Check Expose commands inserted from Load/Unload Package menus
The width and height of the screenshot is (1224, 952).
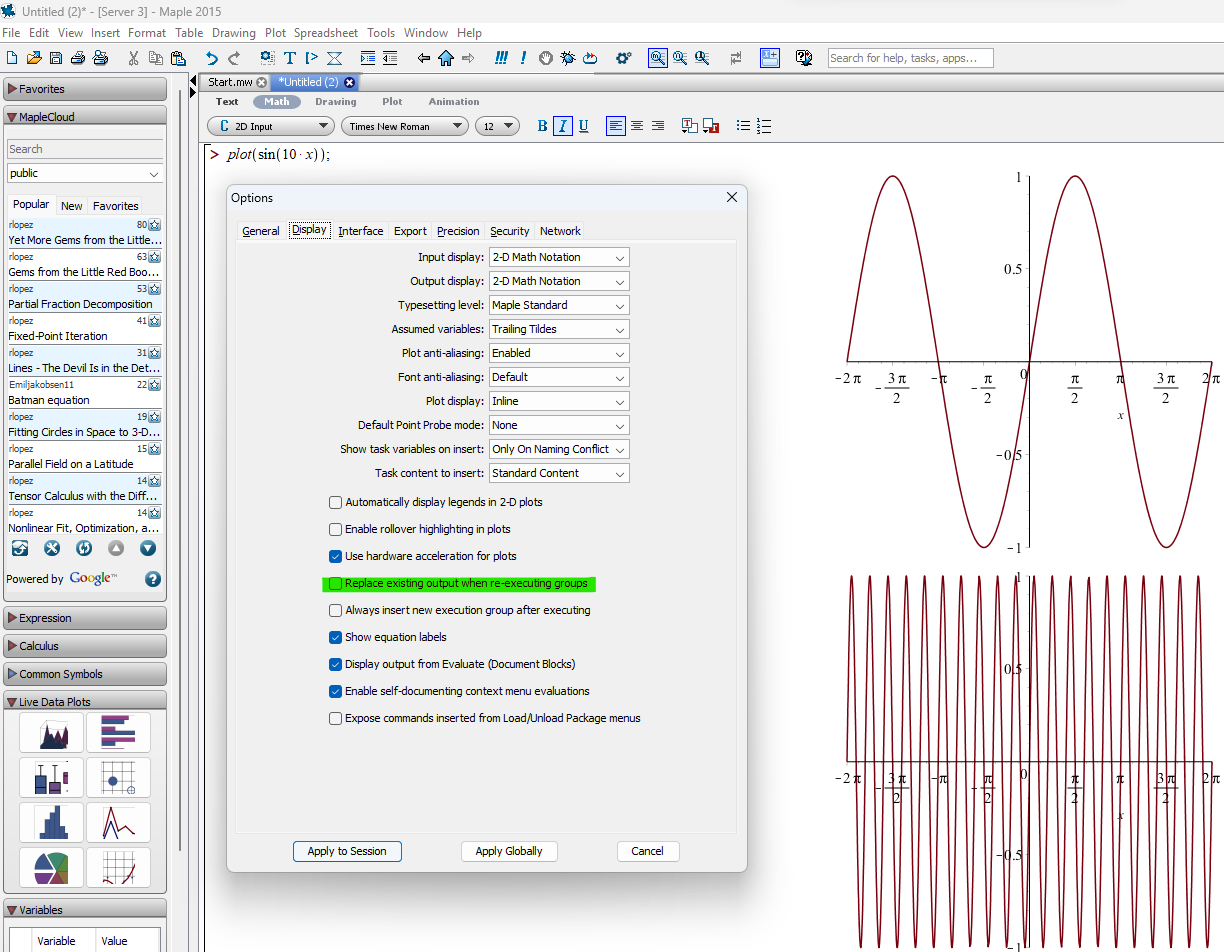click(336, 718)
